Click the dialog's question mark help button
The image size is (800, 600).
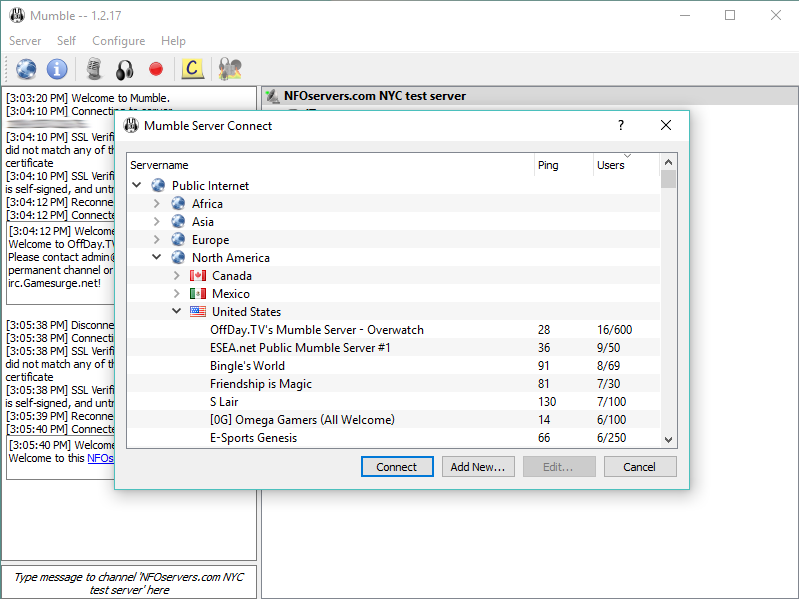click(621, 125)
